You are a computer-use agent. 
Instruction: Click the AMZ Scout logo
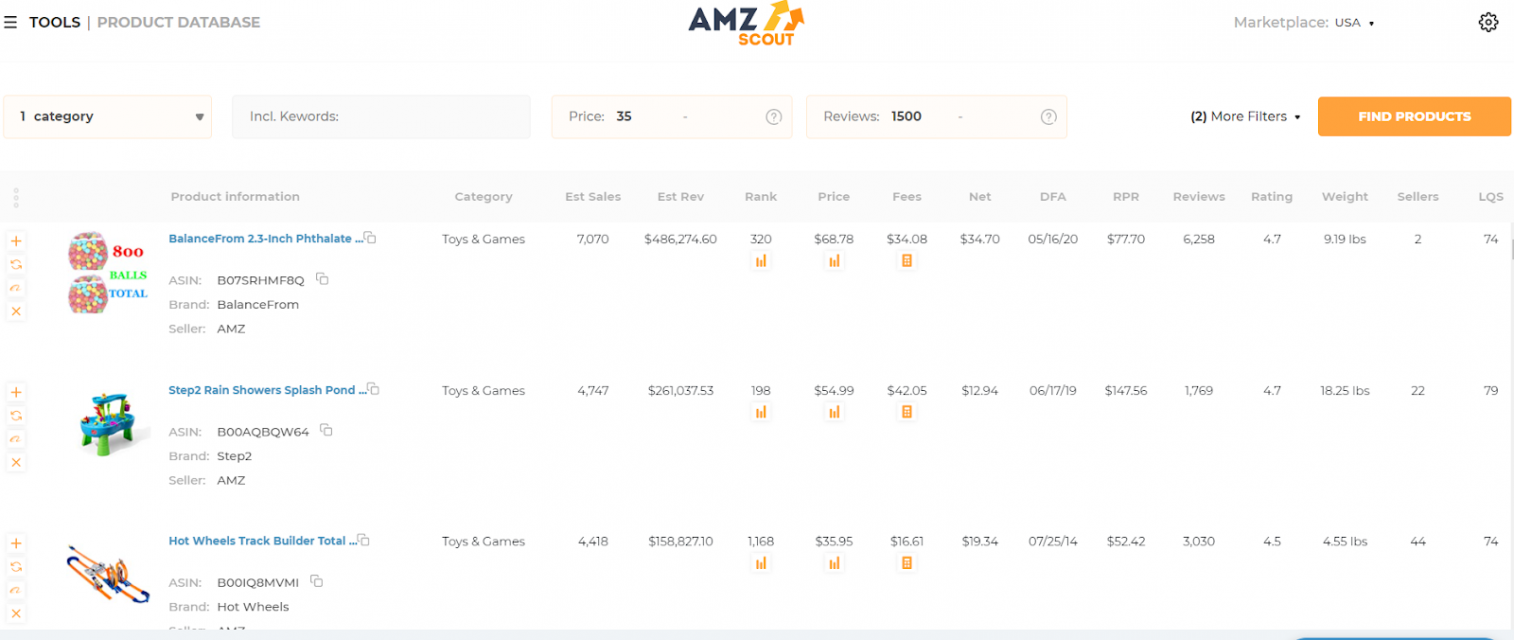pyautogui.click(x=747, y=24)
